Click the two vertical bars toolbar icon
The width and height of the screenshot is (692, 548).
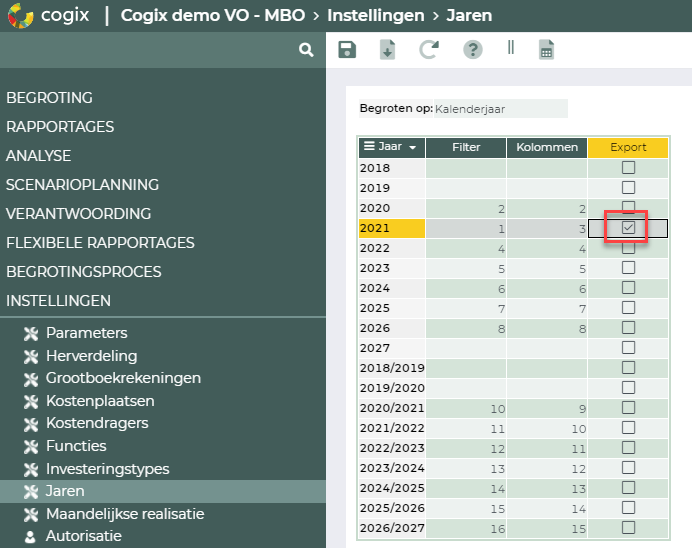tap(511, 47)
